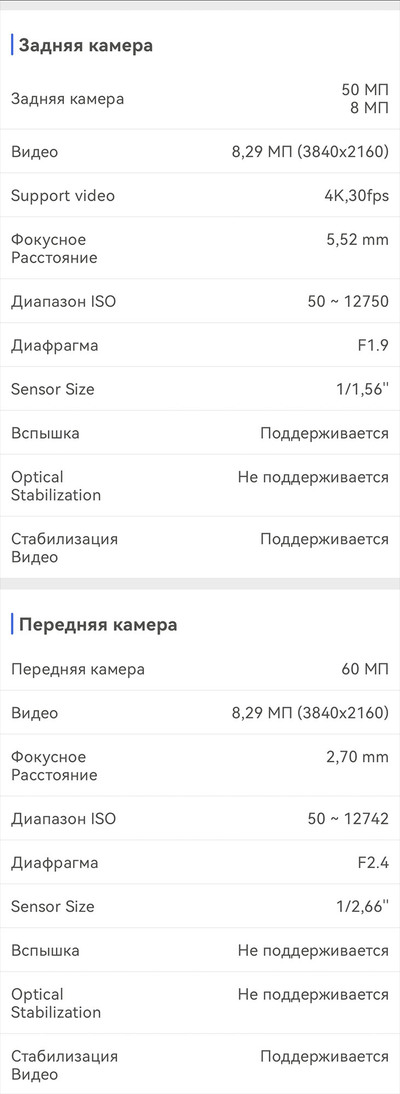
Task: Tap the rear Вспышка Поддерживается row
Action: point(200,433)
